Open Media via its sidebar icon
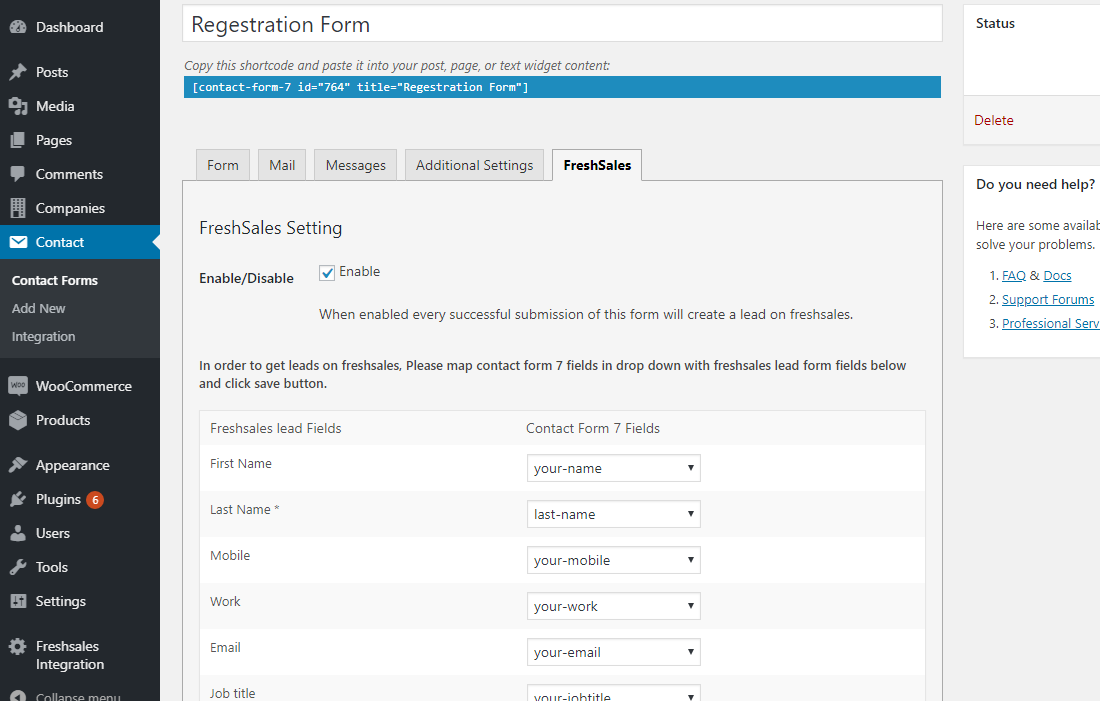 [x=18, y=106]
